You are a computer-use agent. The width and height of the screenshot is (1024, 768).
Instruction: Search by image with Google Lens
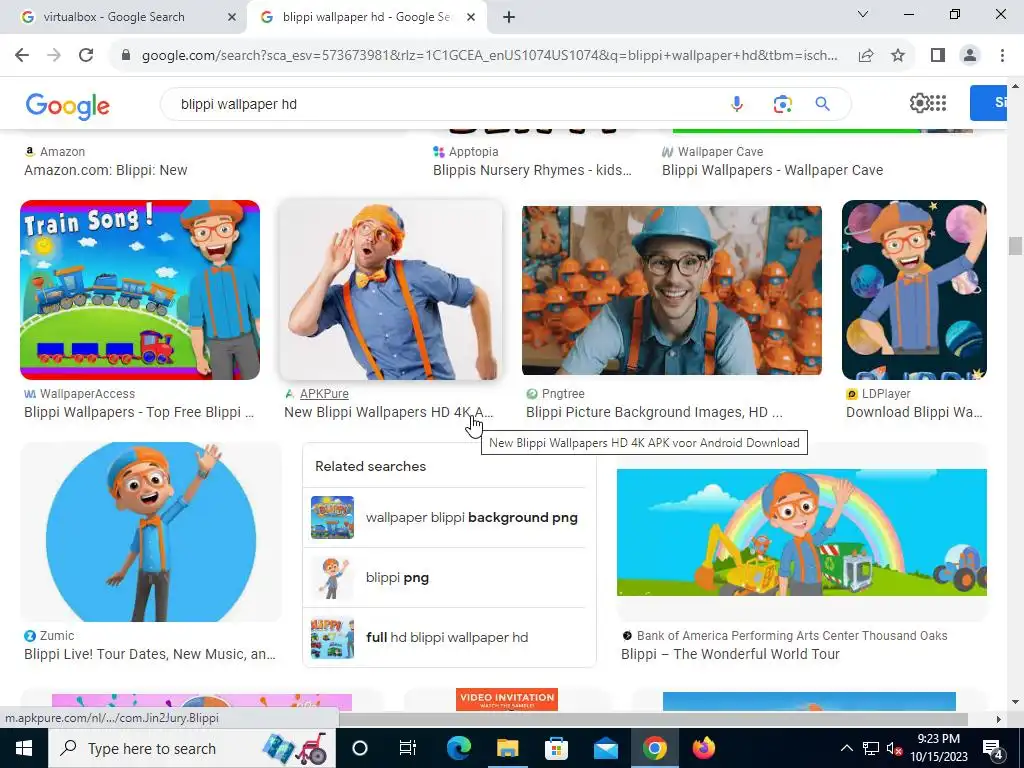(x=782, y=104)
